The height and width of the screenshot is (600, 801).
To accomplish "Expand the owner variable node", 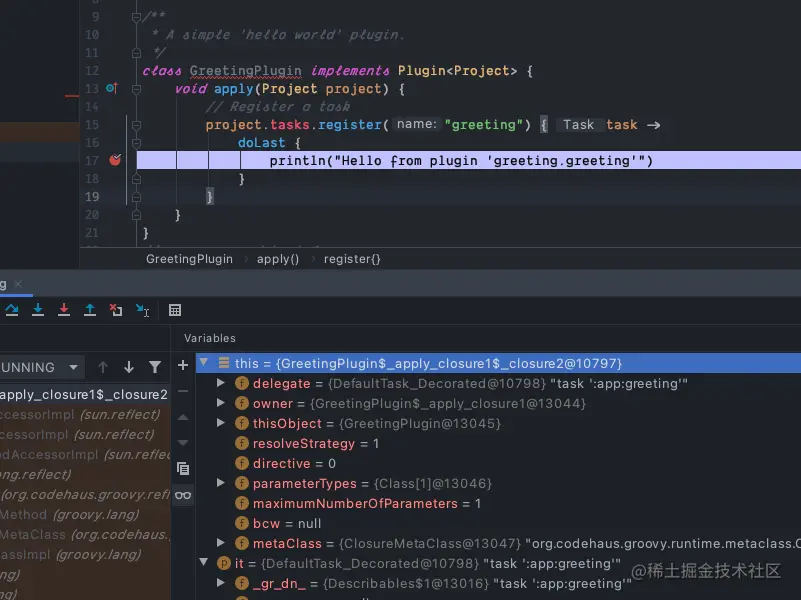I will coord(221,403).
